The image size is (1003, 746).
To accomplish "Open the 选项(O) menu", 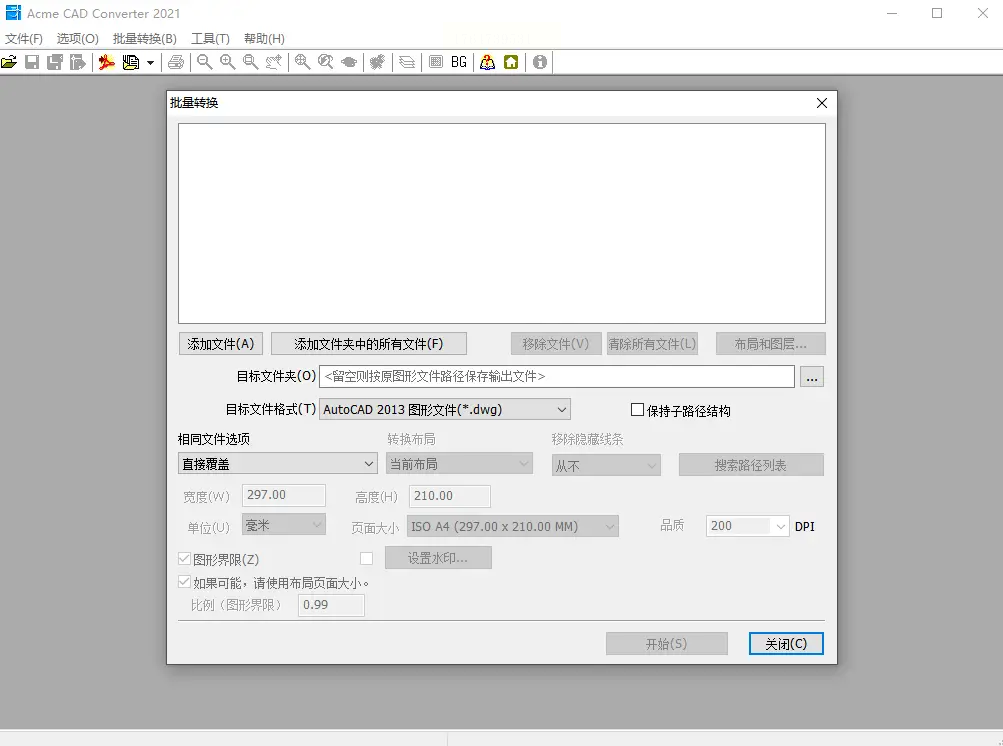I will (77, 38).
